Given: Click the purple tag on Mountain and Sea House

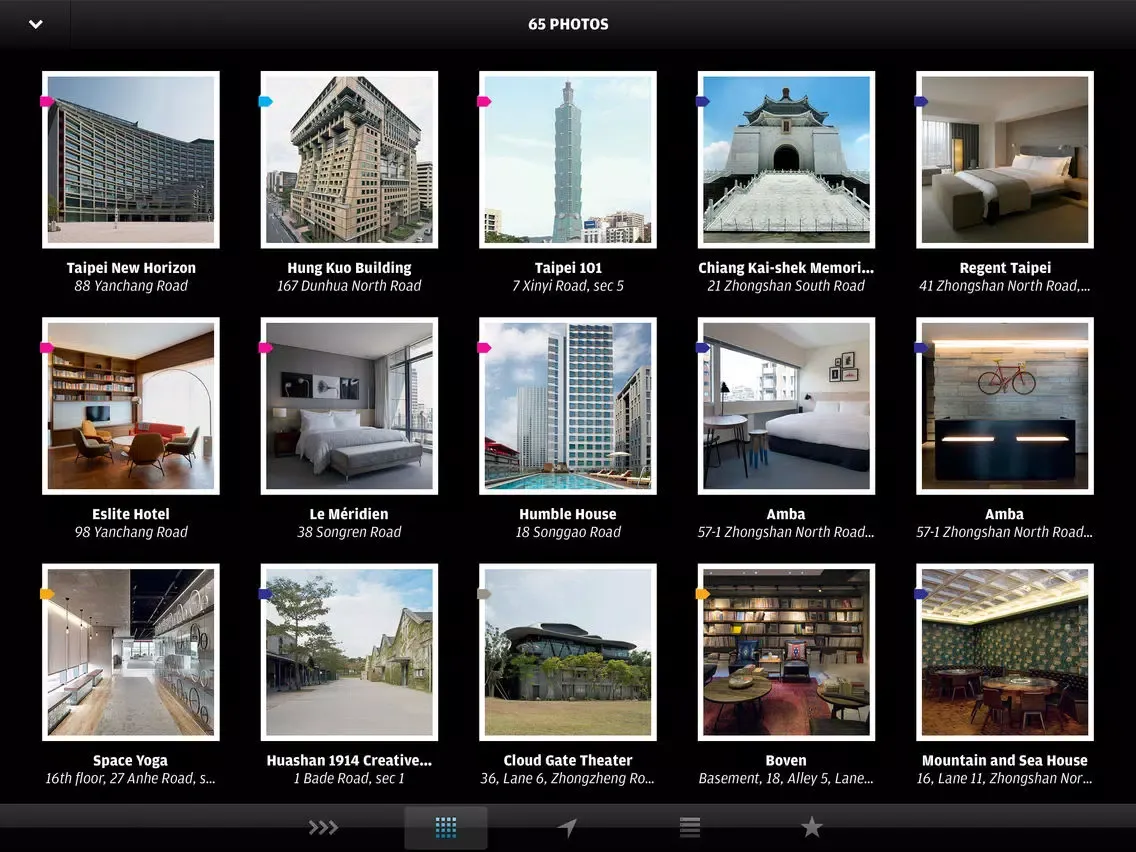Looking at the screenshot, I should tap(922, 594).
